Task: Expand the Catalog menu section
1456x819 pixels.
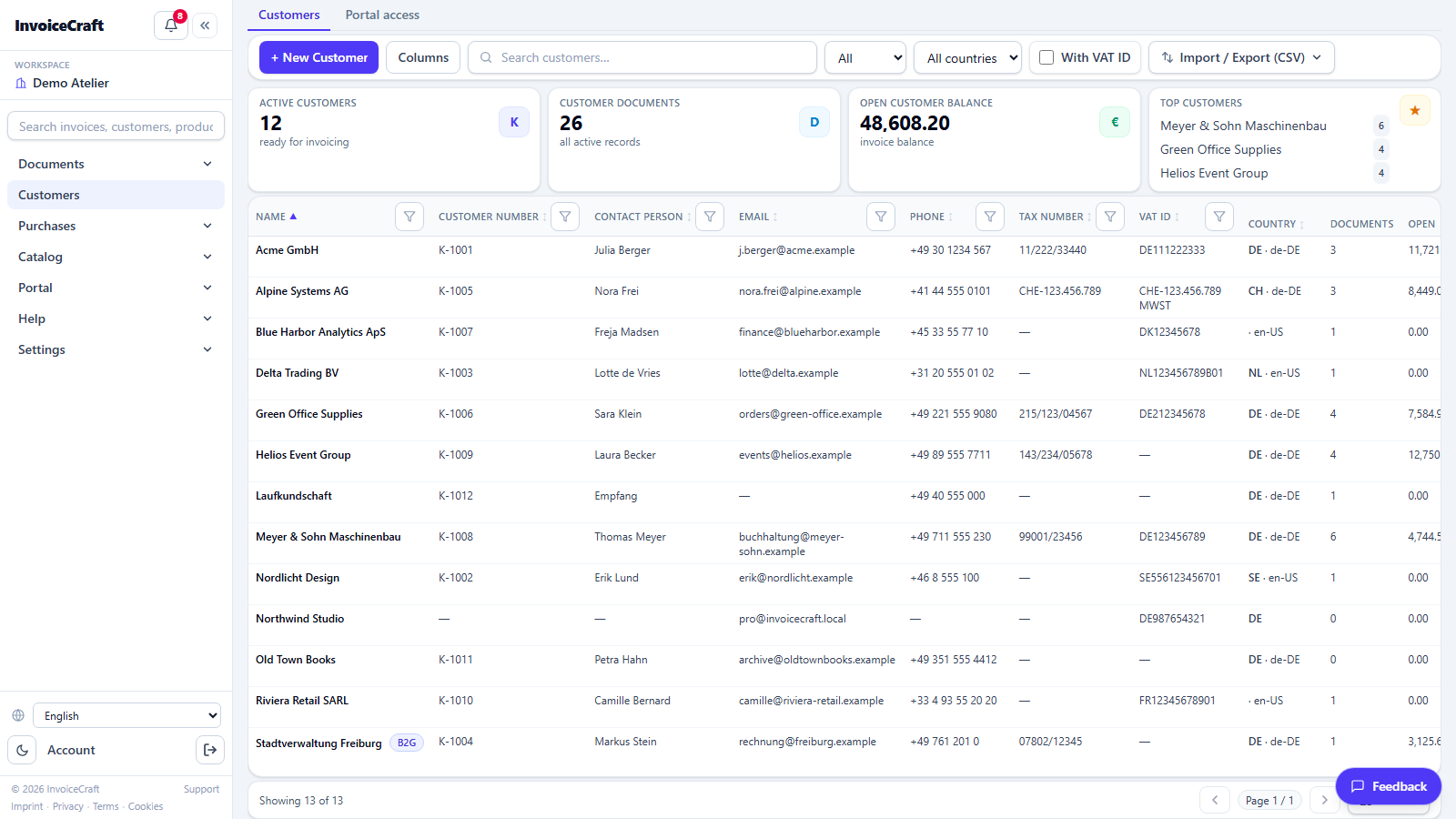Action: 116,257
